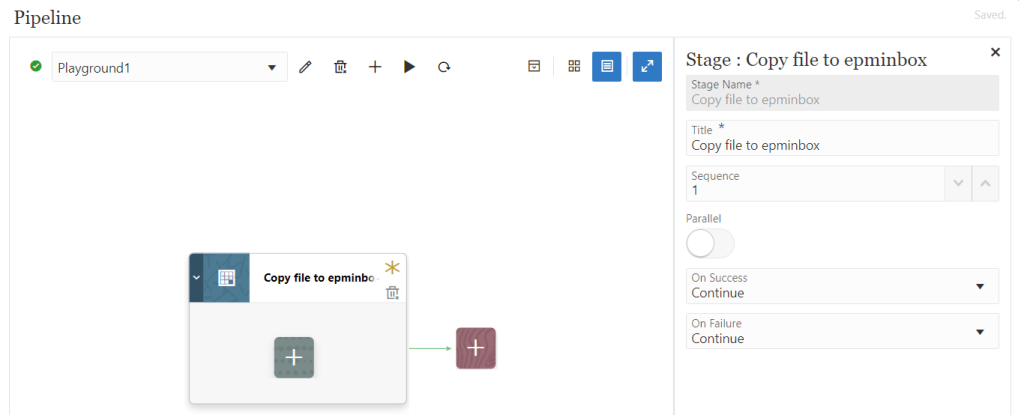Toggle the Parallel switch
1036x420 pixels.
click(710, 244)
